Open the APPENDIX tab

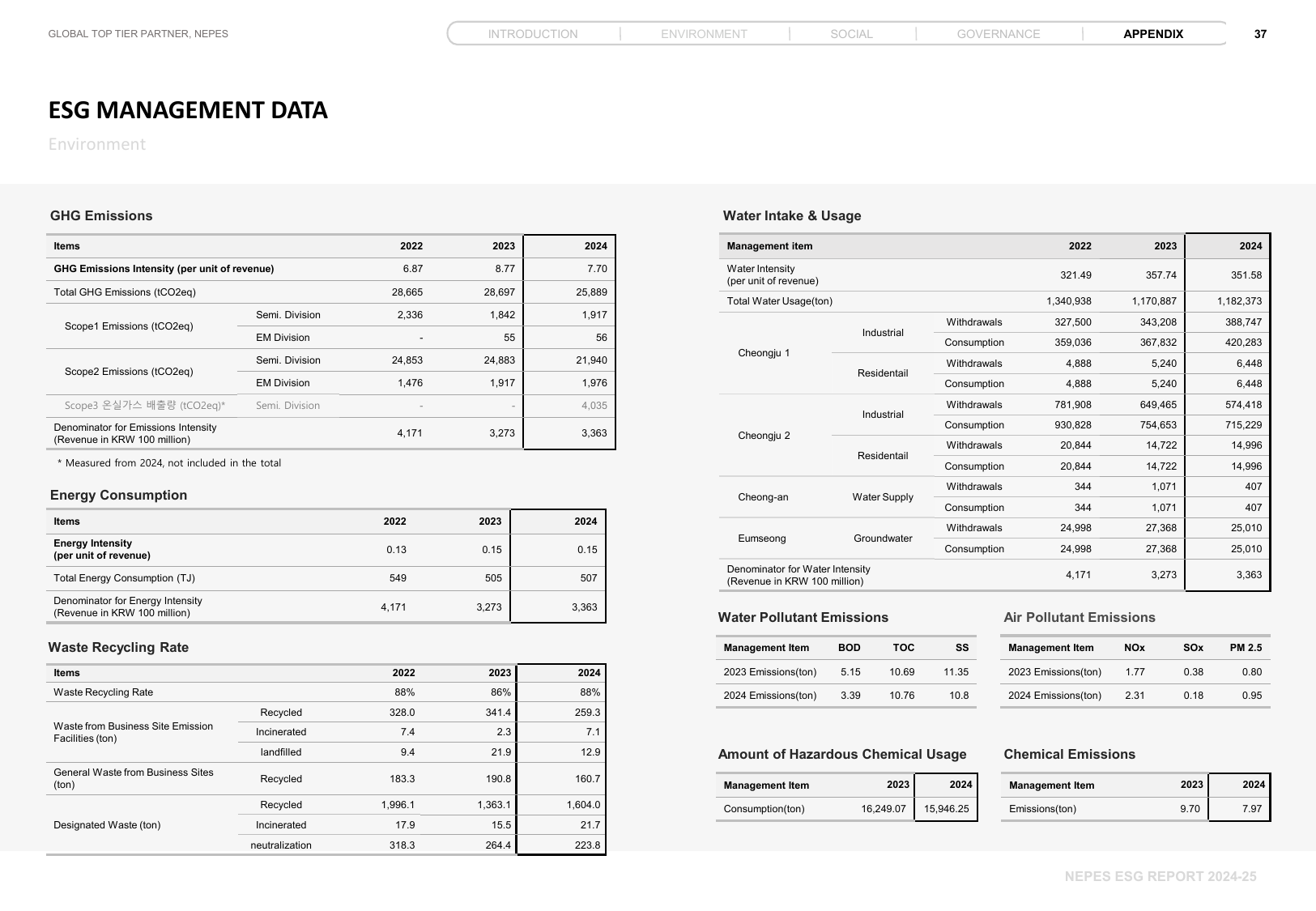coord(1153,34)
